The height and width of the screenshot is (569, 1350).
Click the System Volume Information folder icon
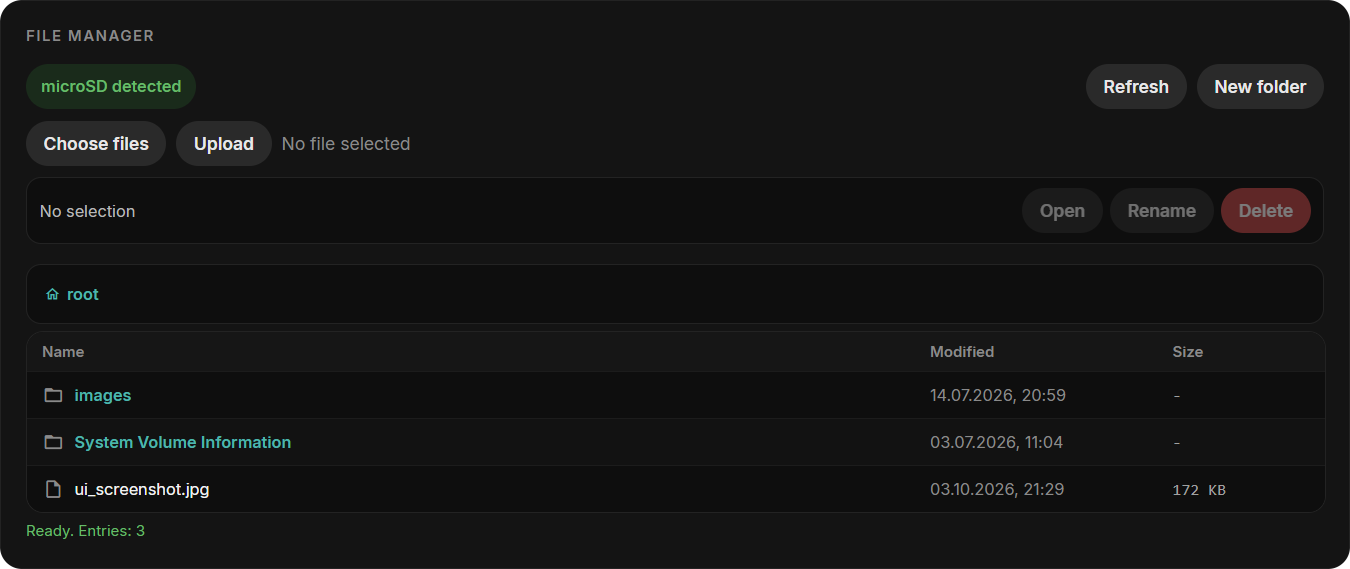(x=53, y=442)
